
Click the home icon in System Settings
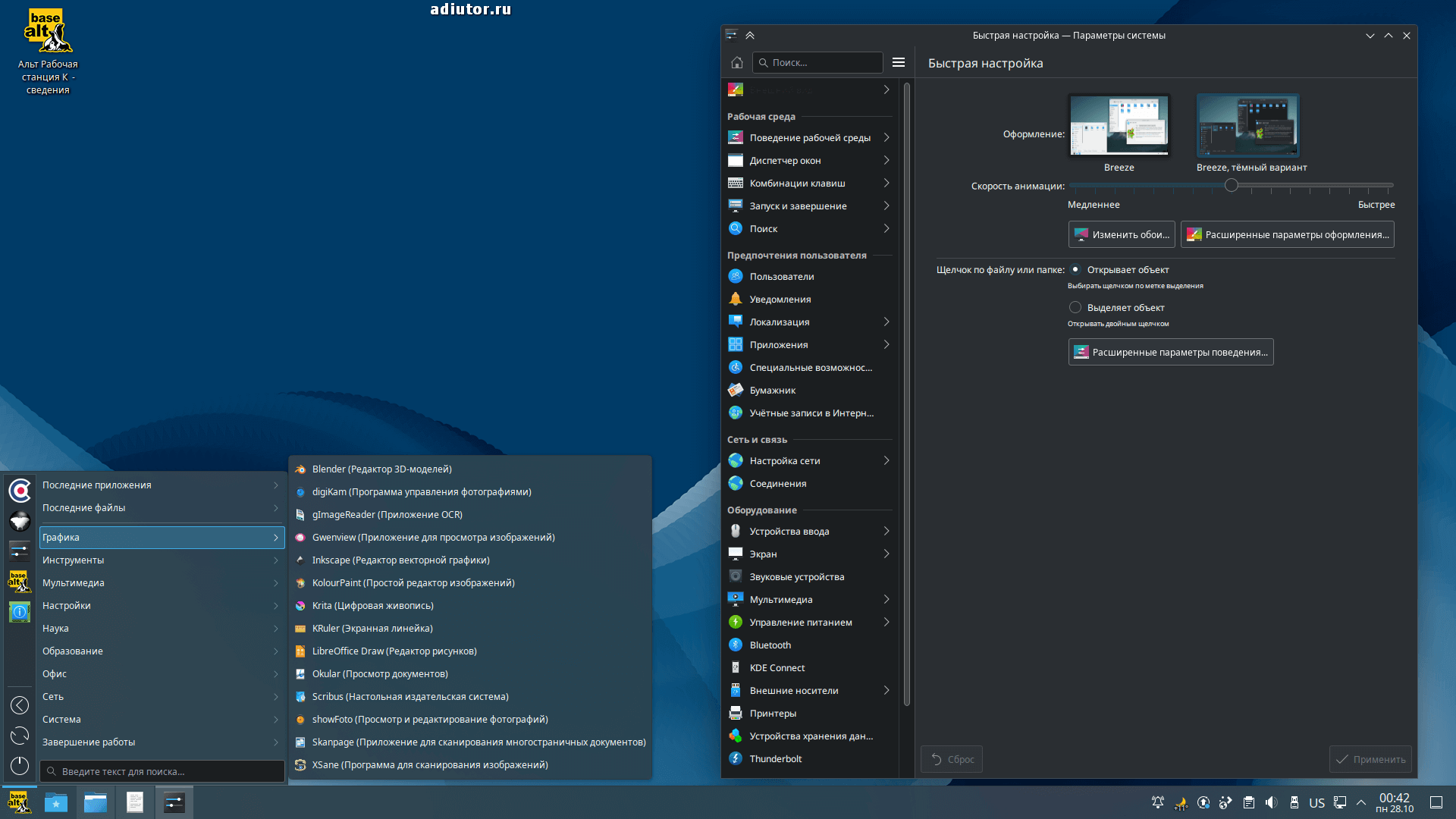(736, 63)
